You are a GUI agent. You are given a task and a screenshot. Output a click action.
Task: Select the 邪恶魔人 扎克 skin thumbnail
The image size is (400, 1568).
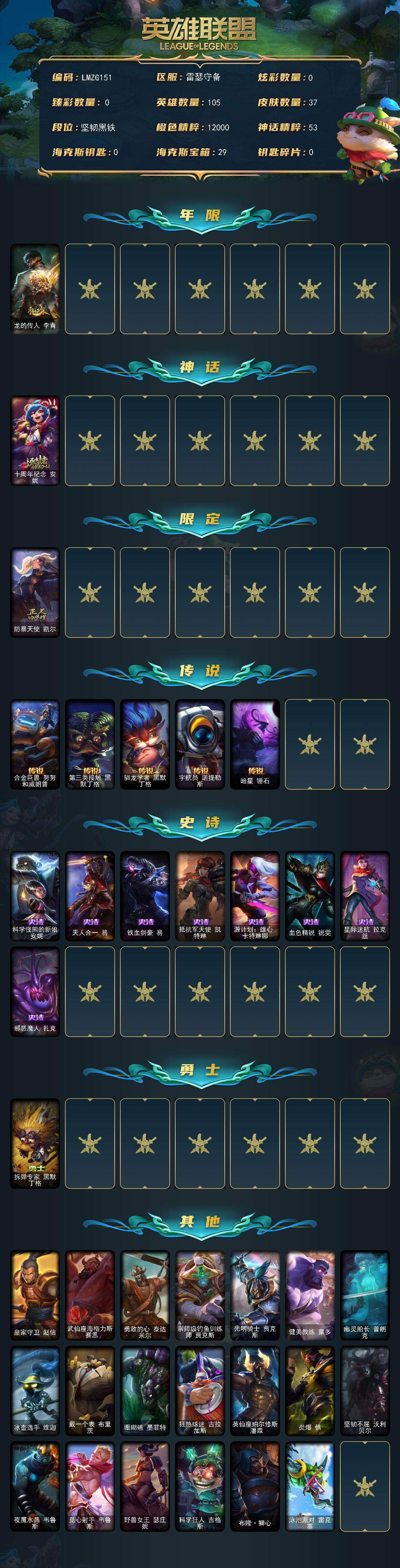35,992
